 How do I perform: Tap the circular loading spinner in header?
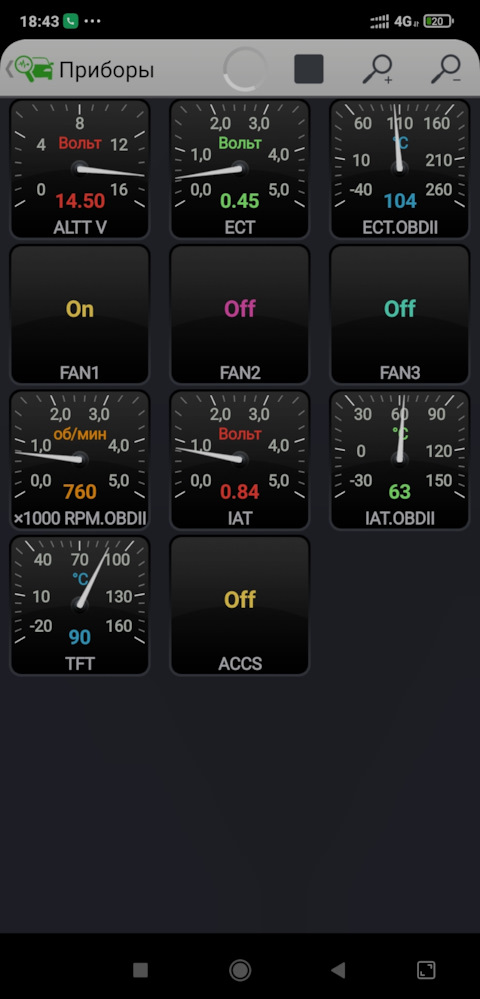(x=245, y=69)
